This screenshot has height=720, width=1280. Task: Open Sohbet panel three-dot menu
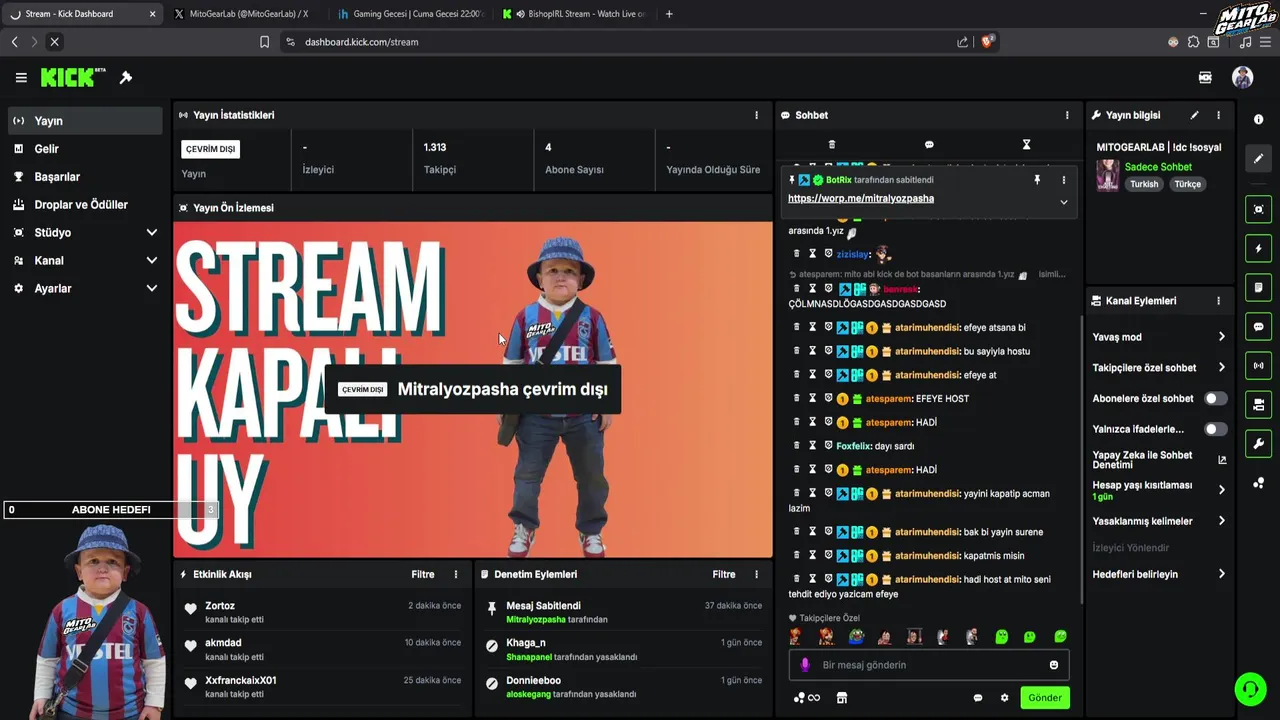click(1067, 115)
